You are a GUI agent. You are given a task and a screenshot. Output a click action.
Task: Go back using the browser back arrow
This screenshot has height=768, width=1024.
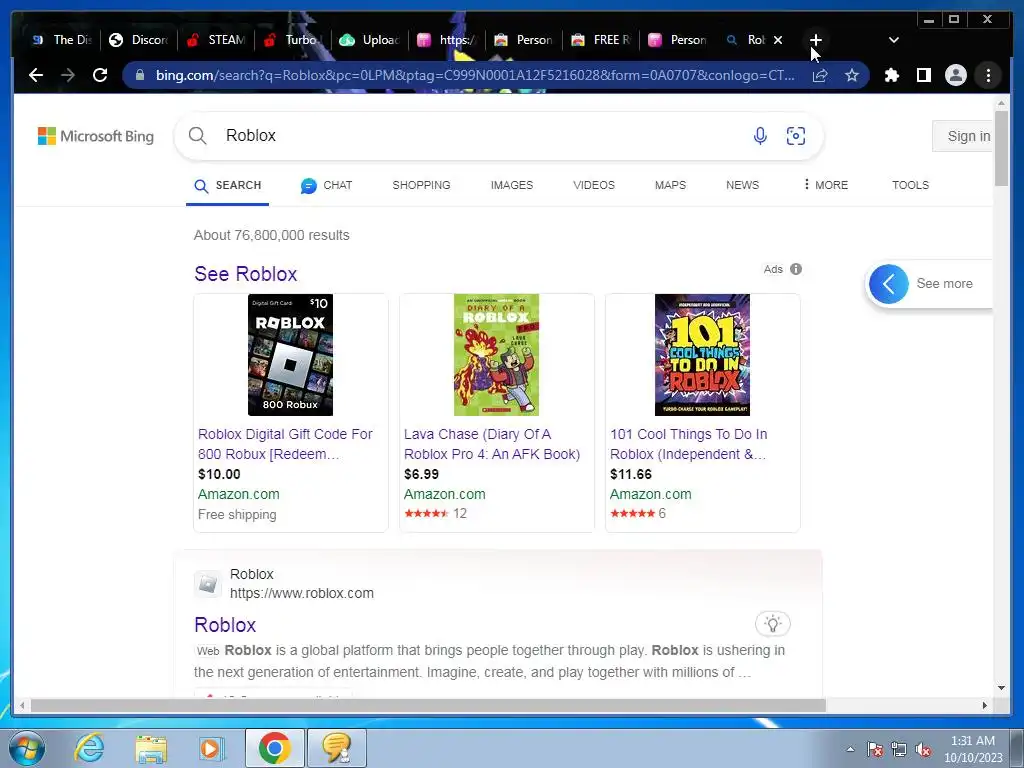pos(36,75)
